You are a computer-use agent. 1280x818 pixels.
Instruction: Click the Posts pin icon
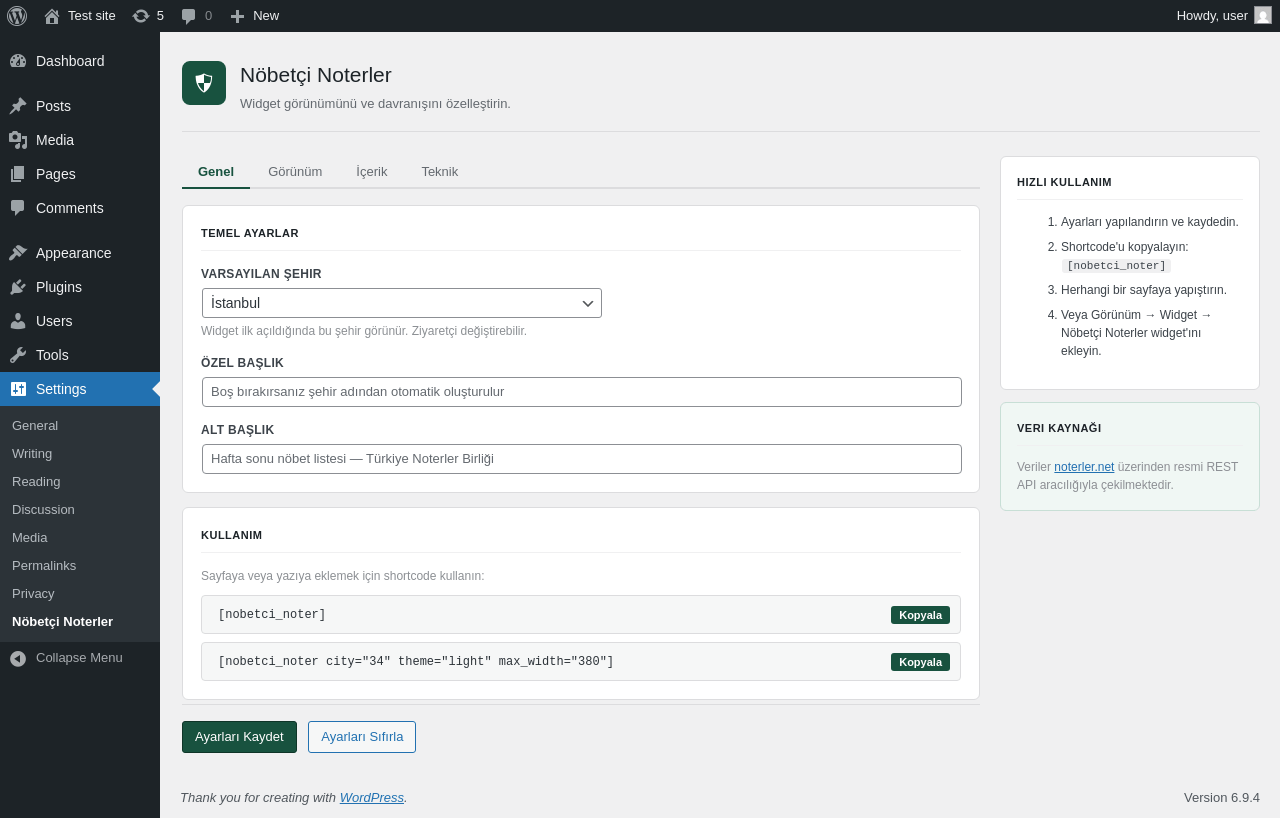click(18, 106)
